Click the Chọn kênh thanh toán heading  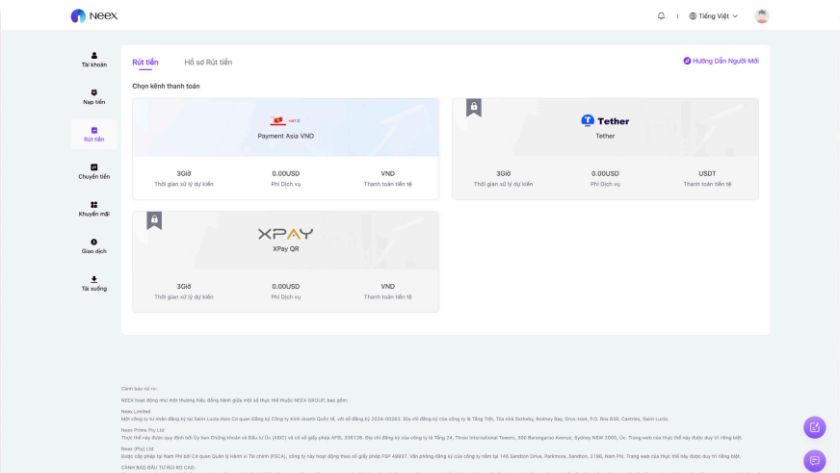pyautogui.click(x=166, y=86)
